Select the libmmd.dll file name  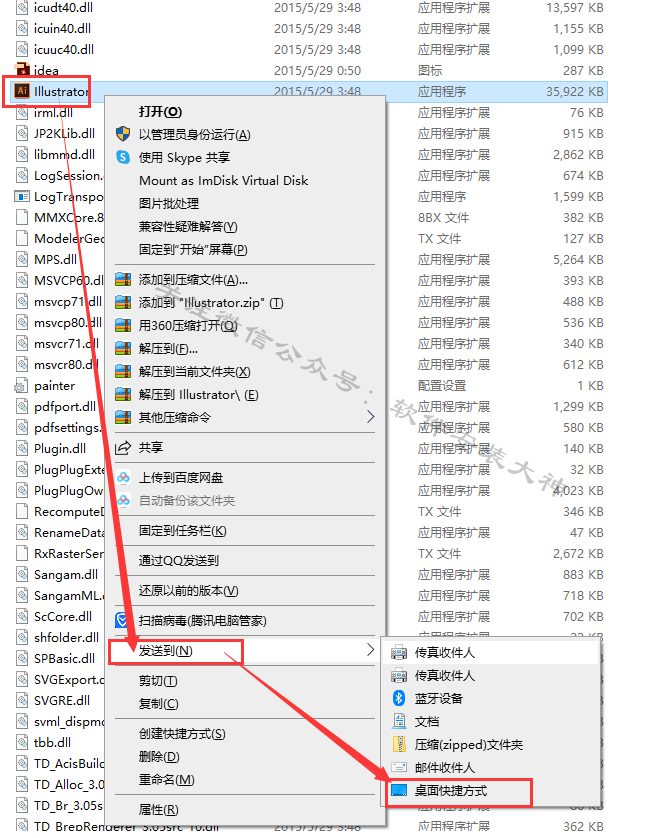[65, 154]
